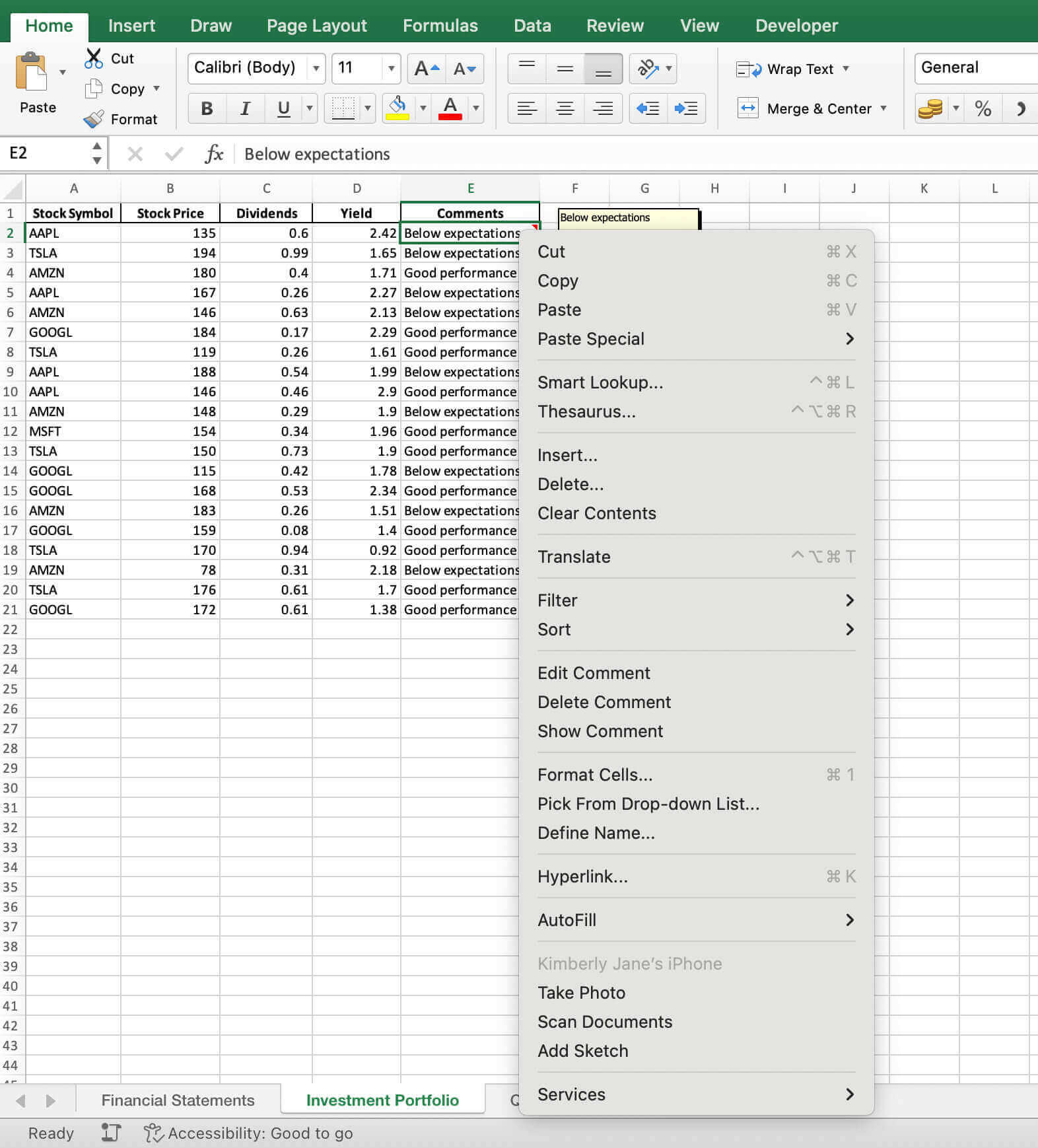Viewport: 1038px width, 1148px height.
Task: Toggle Underline formatting
Action: 283,108
